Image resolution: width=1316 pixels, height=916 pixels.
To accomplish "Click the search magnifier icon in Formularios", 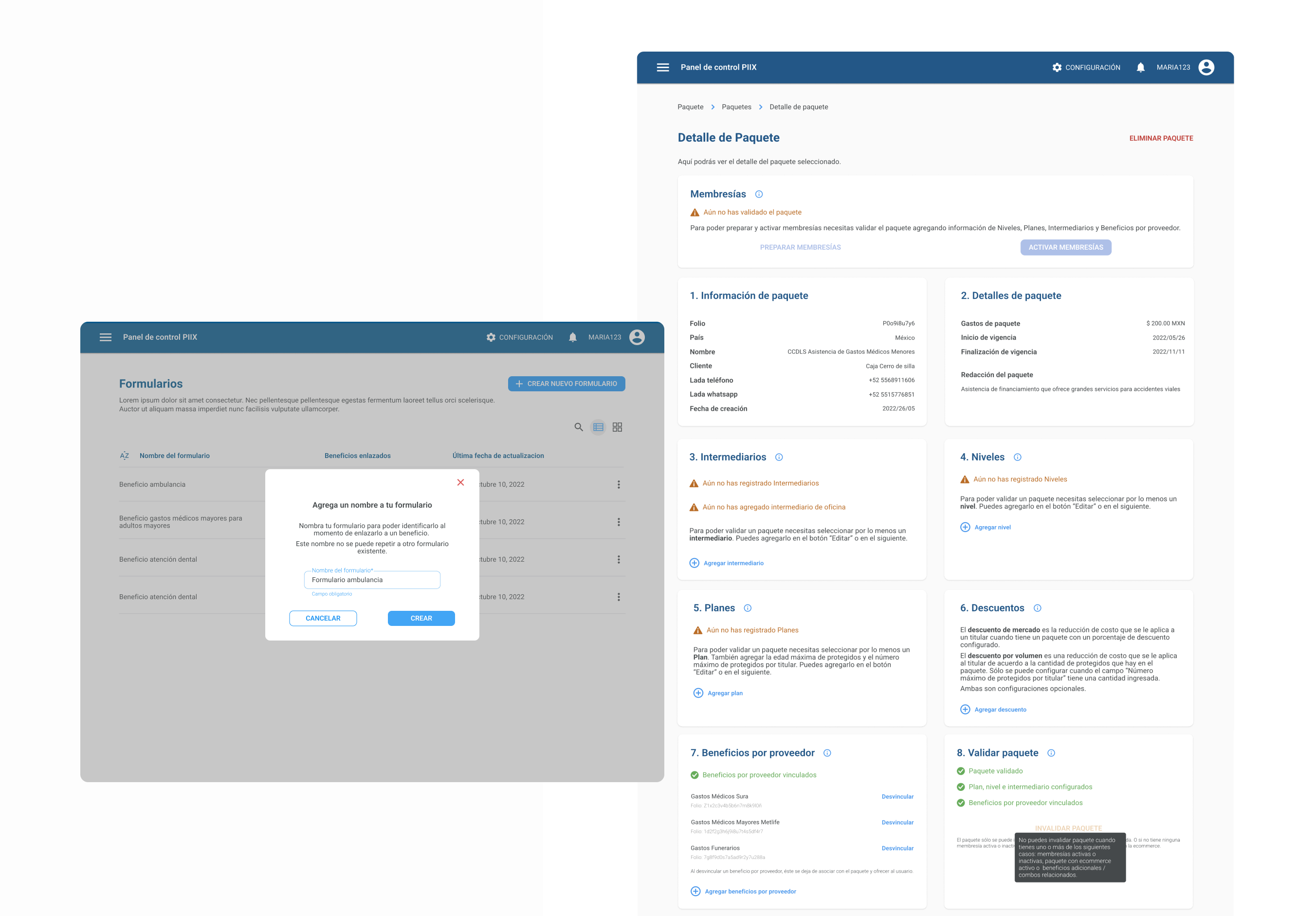I will [578, 427].
